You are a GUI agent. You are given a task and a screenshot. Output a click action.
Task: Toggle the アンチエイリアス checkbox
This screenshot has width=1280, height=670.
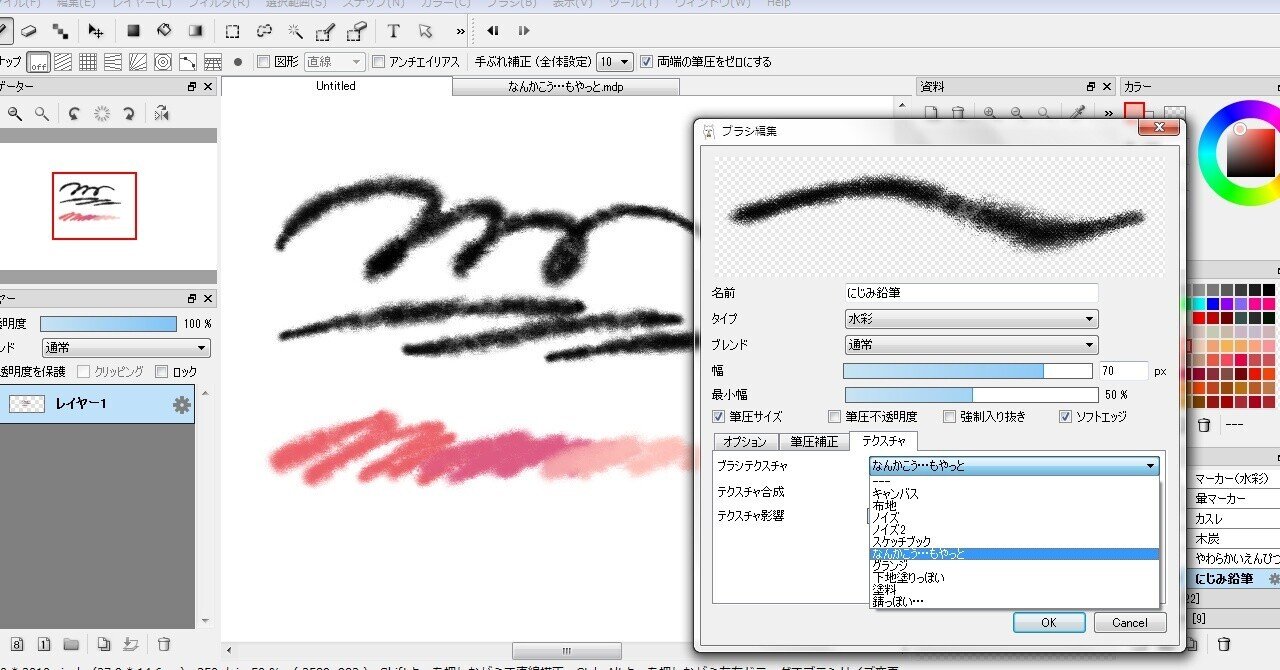tap(379, 62)
